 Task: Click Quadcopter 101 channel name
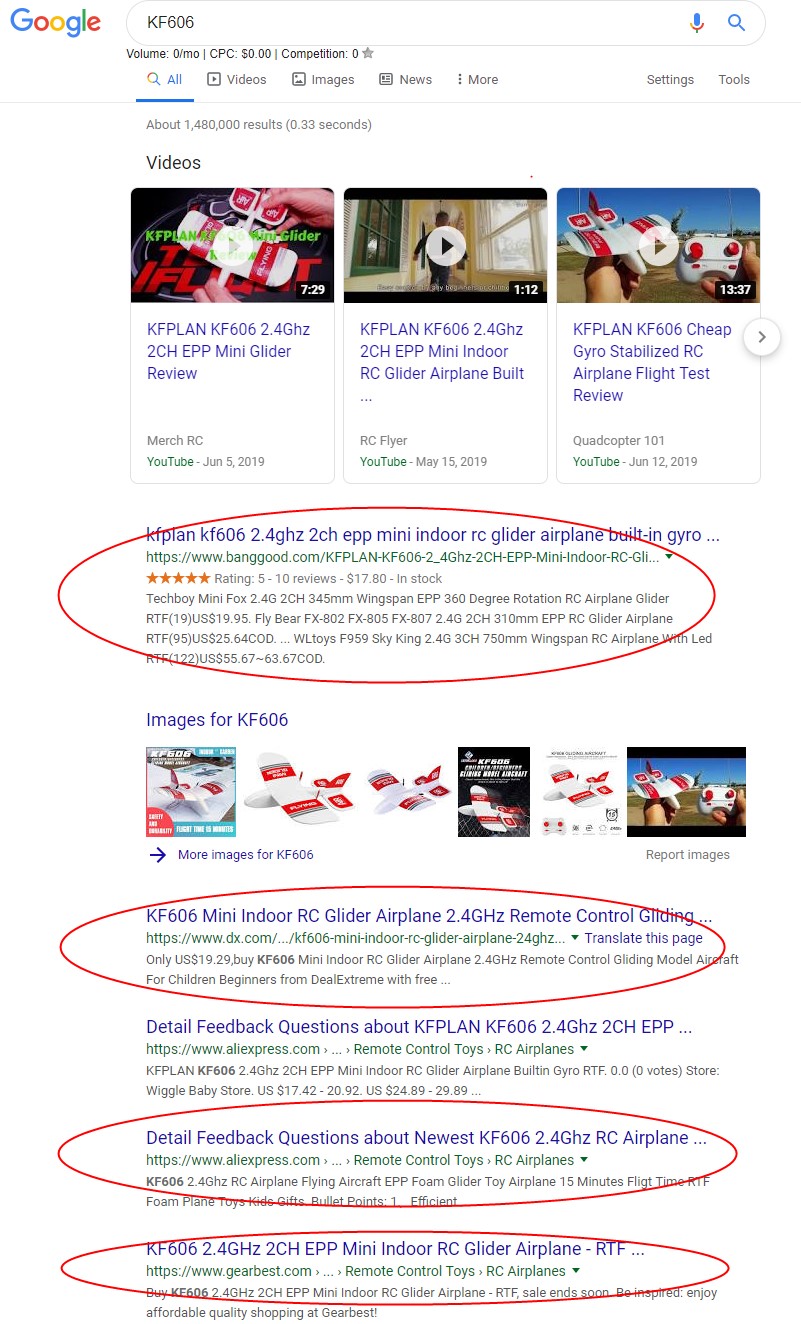click(619, 441)
